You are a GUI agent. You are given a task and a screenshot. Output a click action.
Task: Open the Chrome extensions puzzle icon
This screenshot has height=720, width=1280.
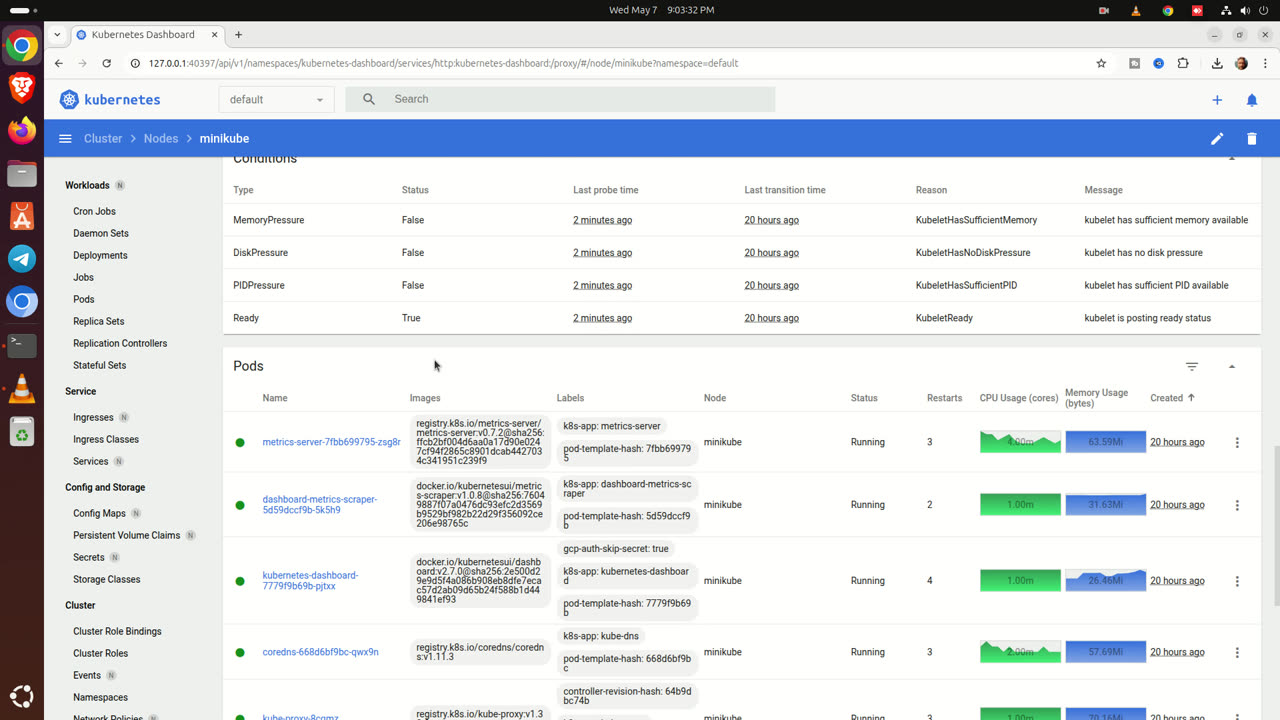click(x=1183, y=63)
